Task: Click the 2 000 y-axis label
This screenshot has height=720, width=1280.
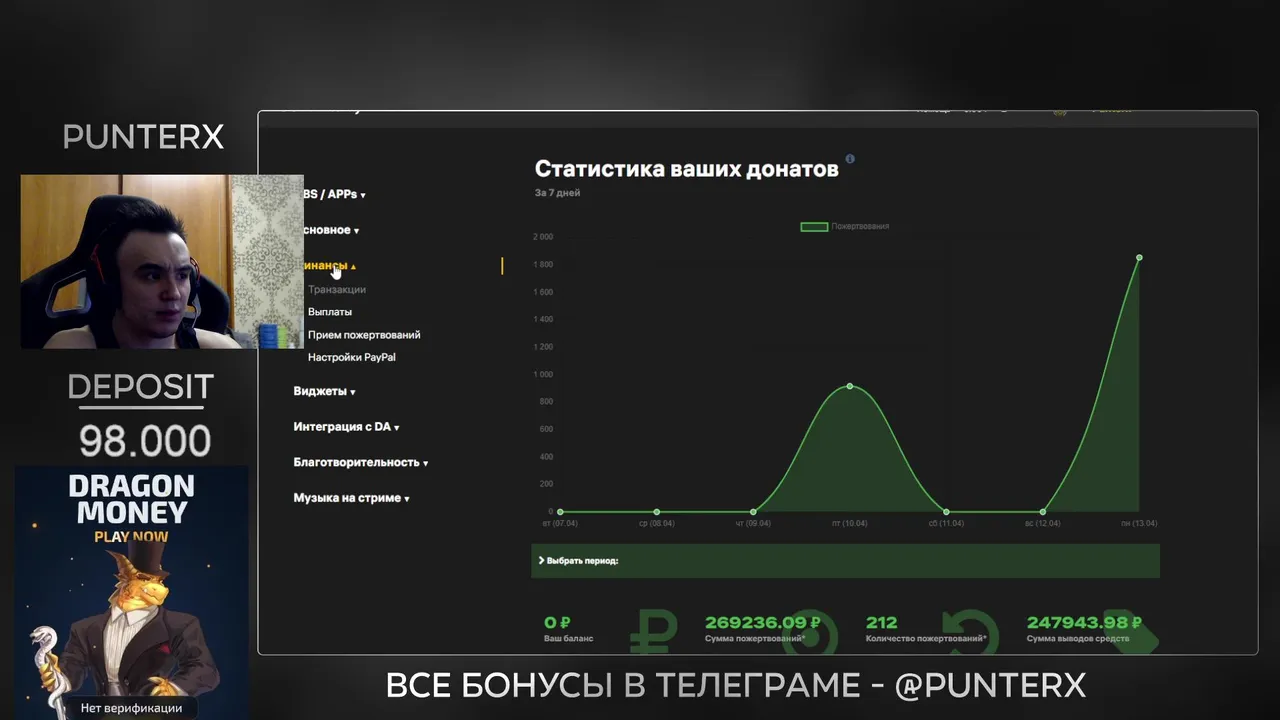Action: pyautogui.click(x=543, y=237)
